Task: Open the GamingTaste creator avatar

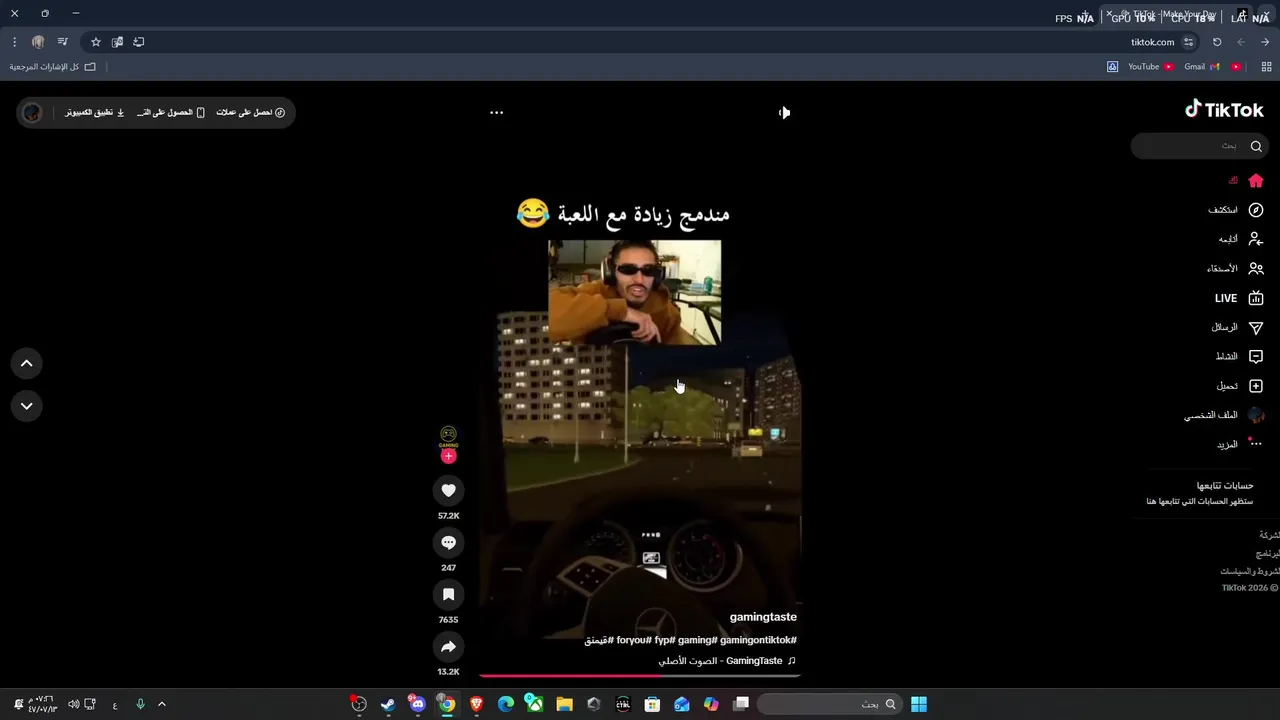Action: (448, 437)
